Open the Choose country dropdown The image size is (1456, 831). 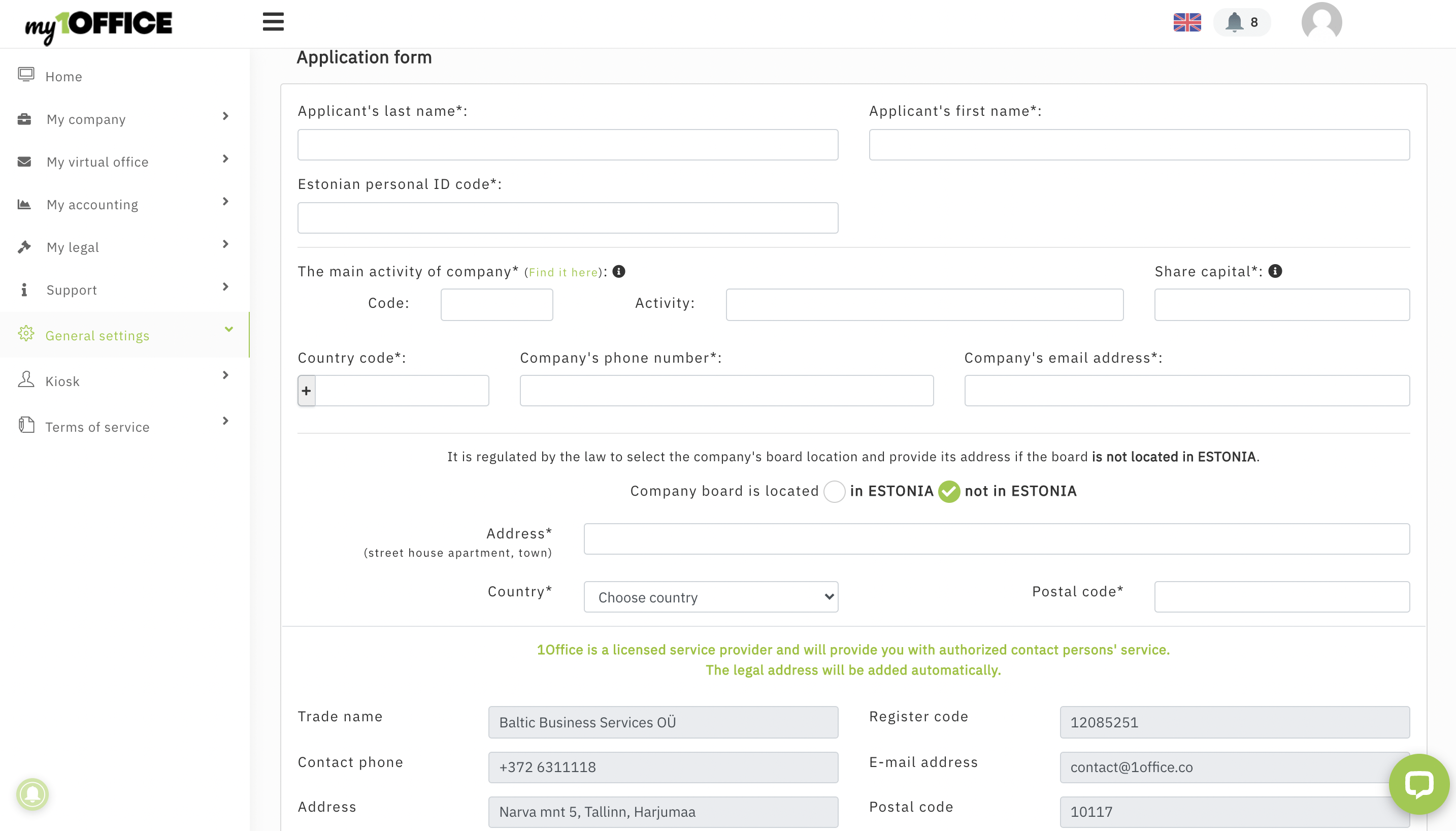point(711,597)
